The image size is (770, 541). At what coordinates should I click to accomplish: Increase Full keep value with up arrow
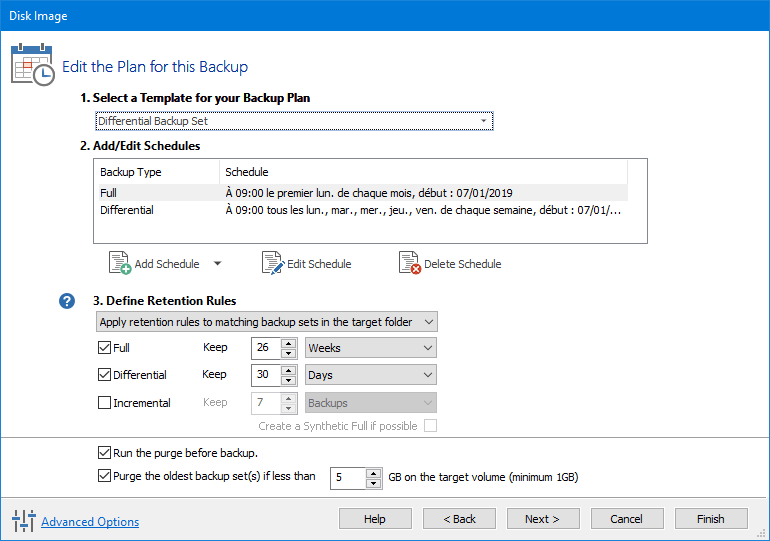point(289,343)
